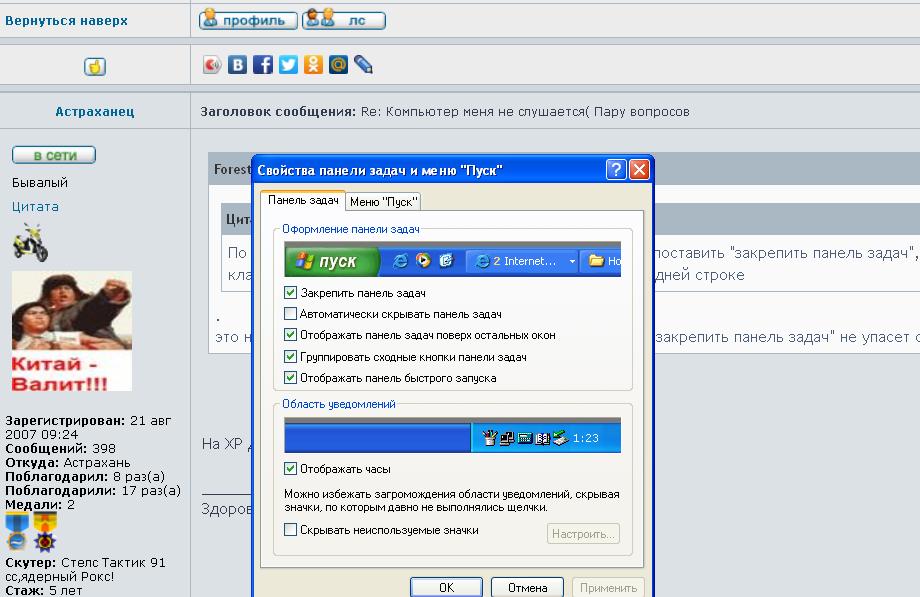This screenshot has width=920, height=597.
Task: Select the Панель задач tab
Action: point(303,201)
